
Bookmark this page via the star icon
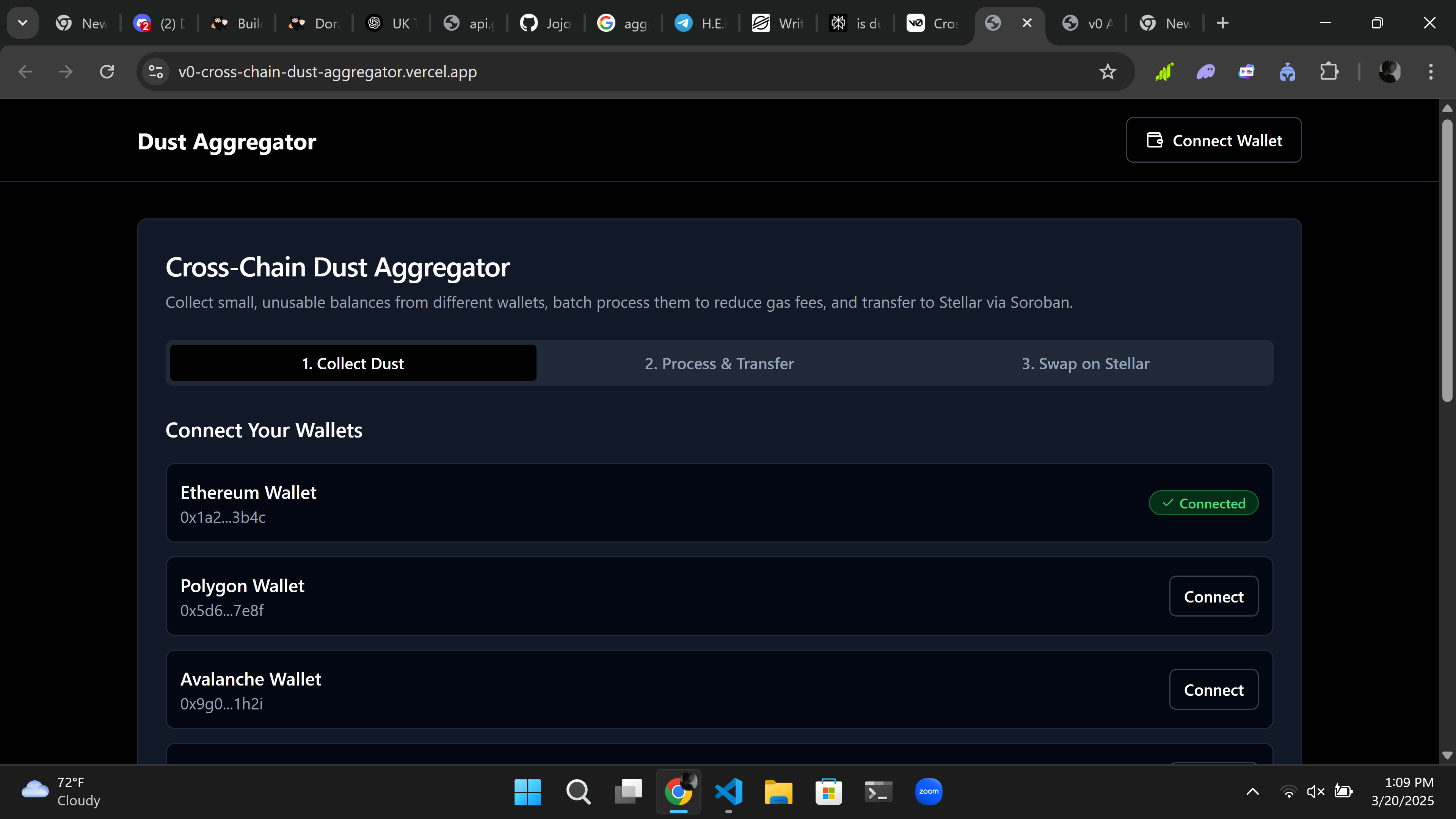tap(1108, 72)
